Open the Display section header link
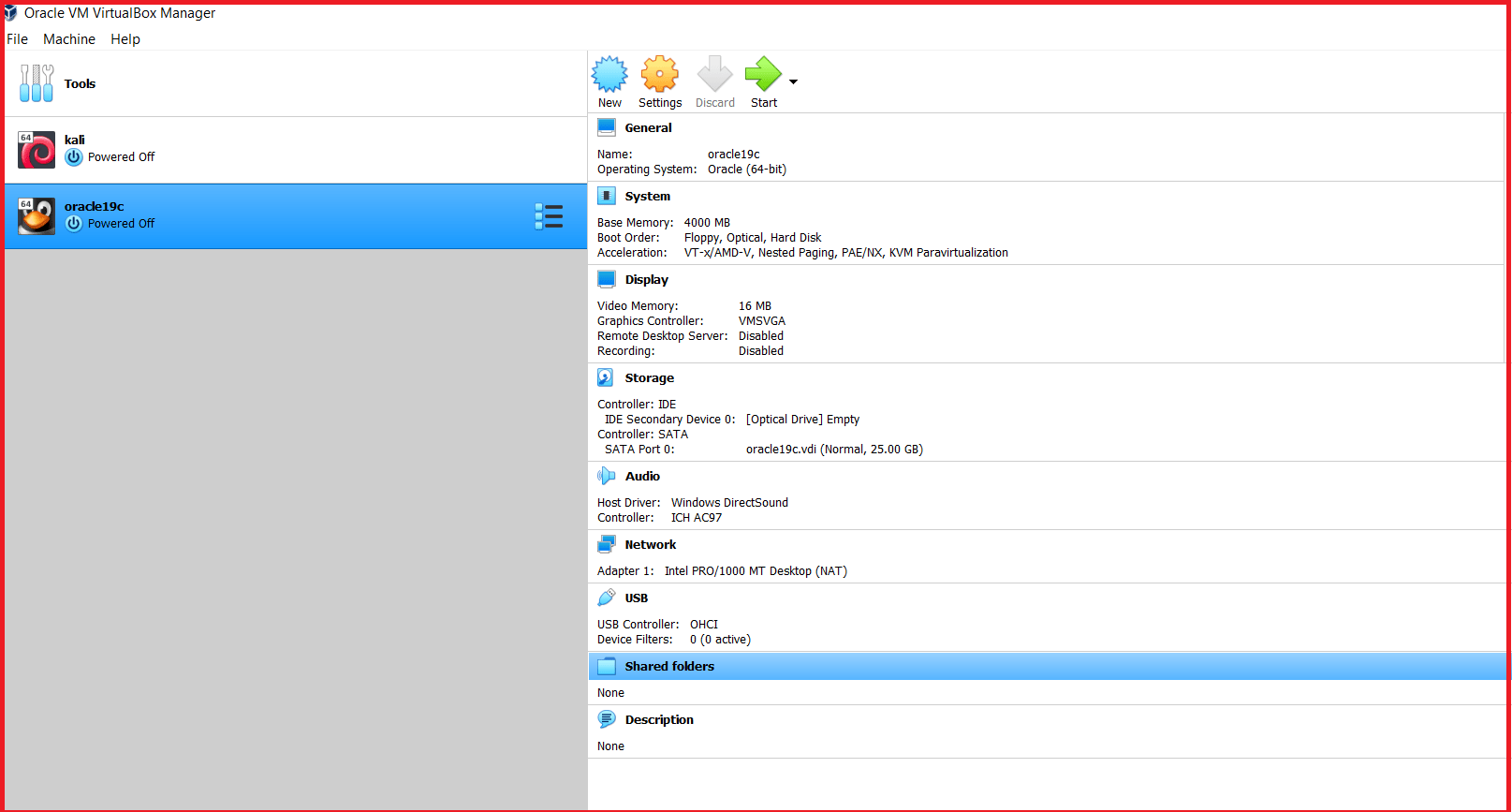1512x812 pixels. (x=647, y=280)
